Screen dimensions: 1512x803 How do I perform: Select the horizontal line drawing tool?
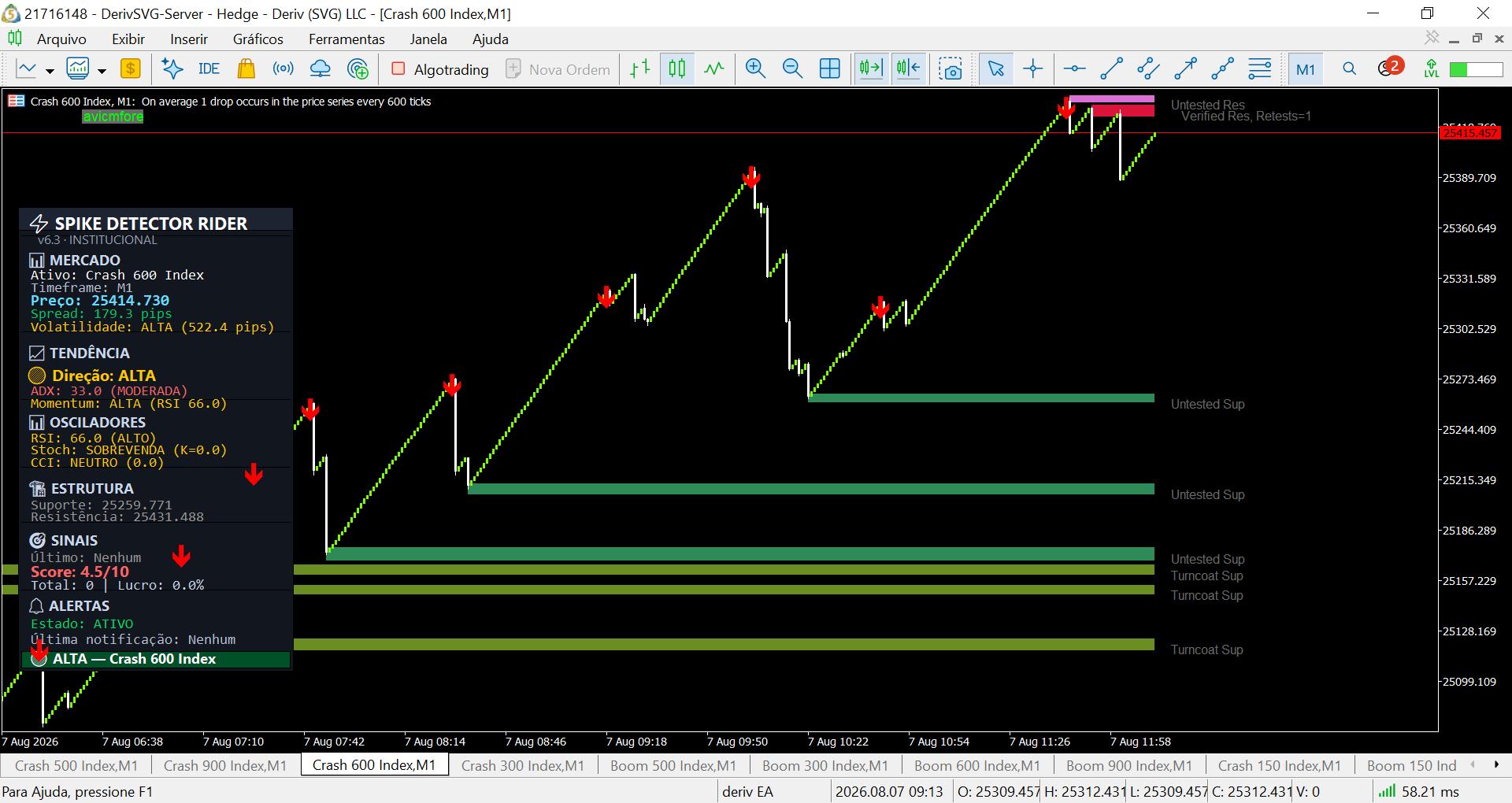pos(1074,69)
